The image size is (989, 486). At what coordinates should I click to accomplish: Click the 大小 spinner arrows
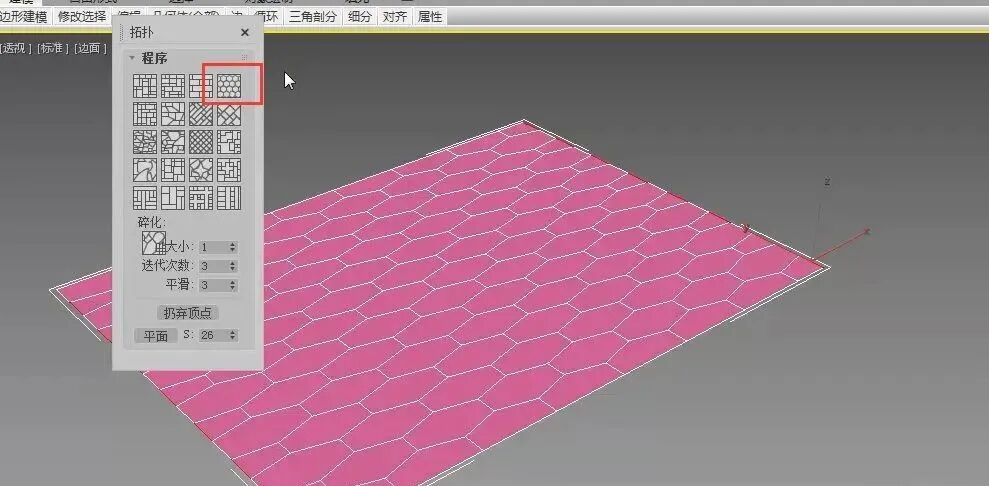click(x=233, y=247)
